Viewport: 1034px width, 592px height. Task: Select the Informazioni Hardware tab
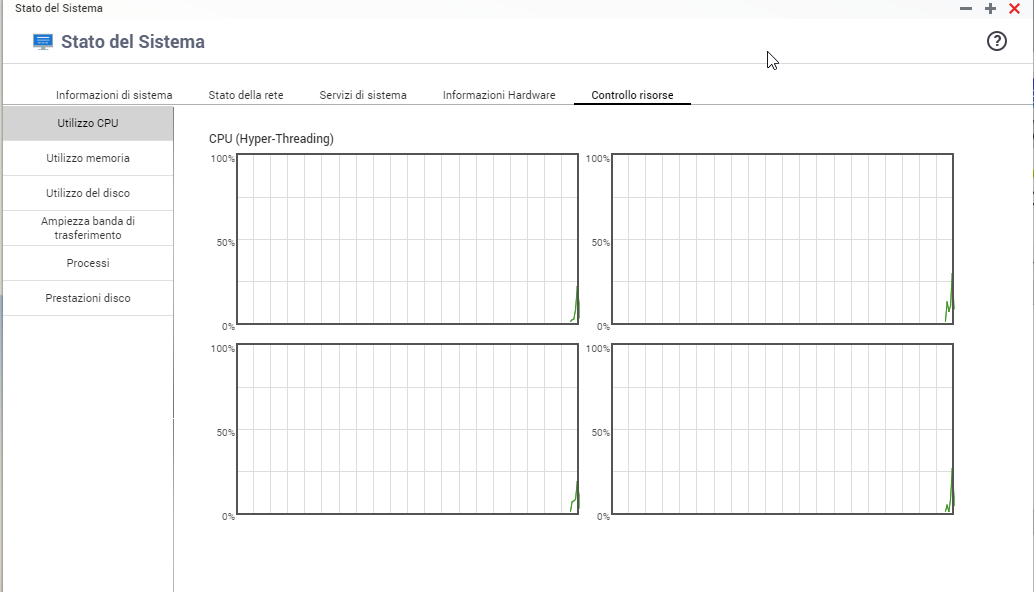[x=499, y=95]
